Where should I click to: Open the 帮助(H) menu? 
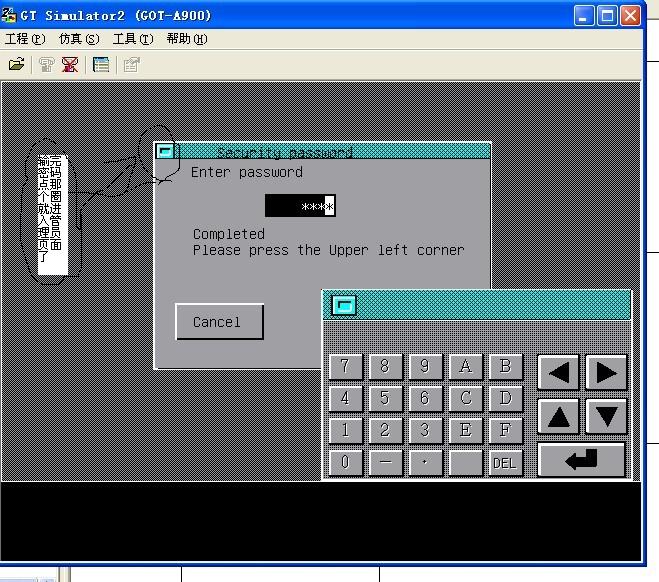(x=187, y=39)
